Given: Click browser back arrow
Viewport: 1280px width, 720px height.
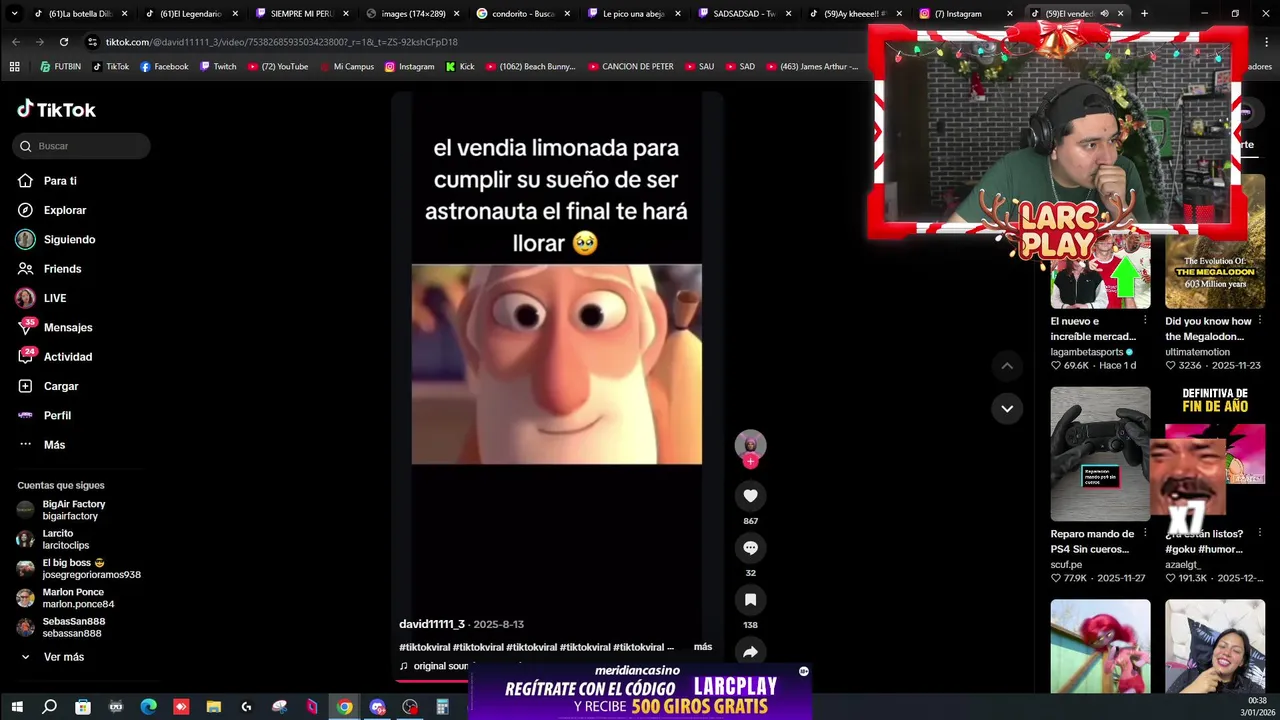Looking at the screenshot, I should (16, 42).
